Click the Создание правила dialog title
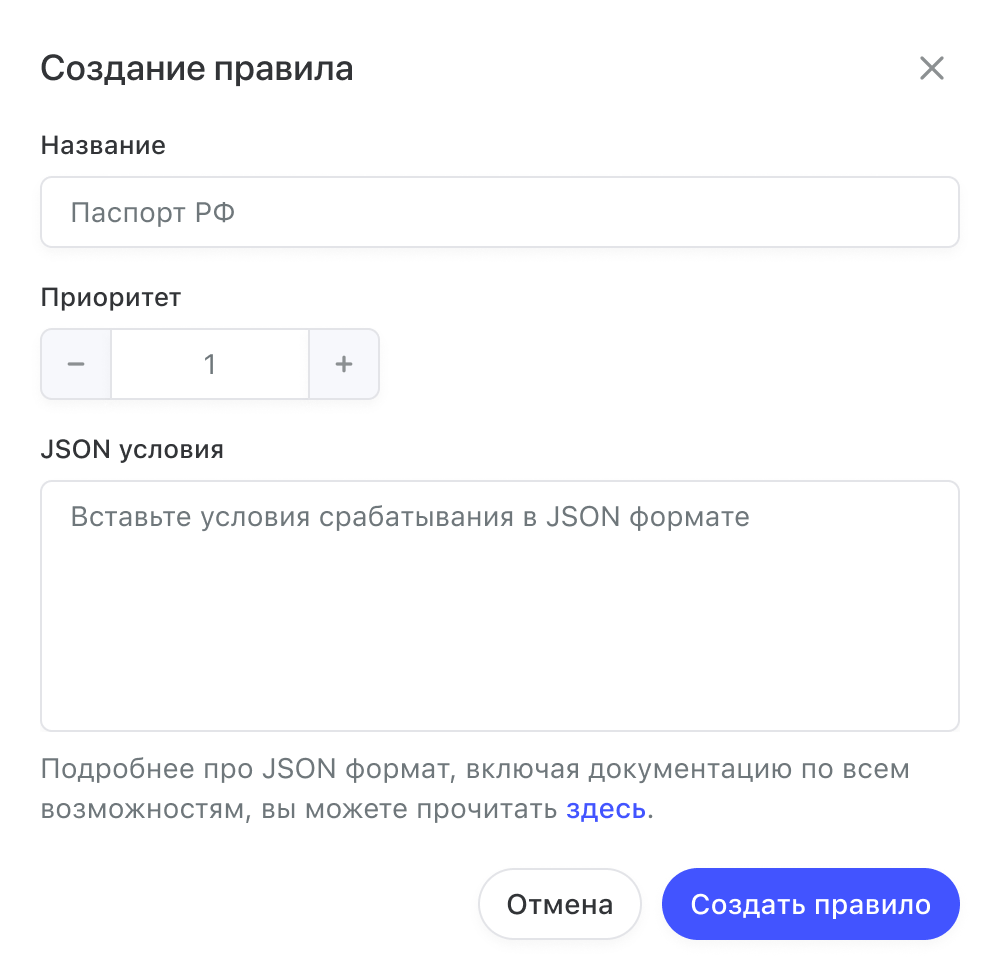Screen dimensions: 1000x980 (x=196, y=69)
